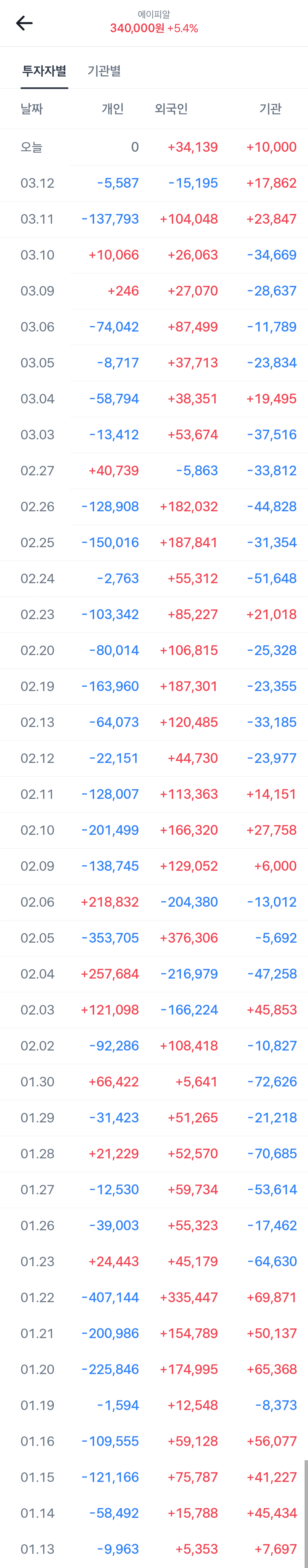Select the 오늘 row label
This screenshot has height=1568, width=308.
(32, 147)
